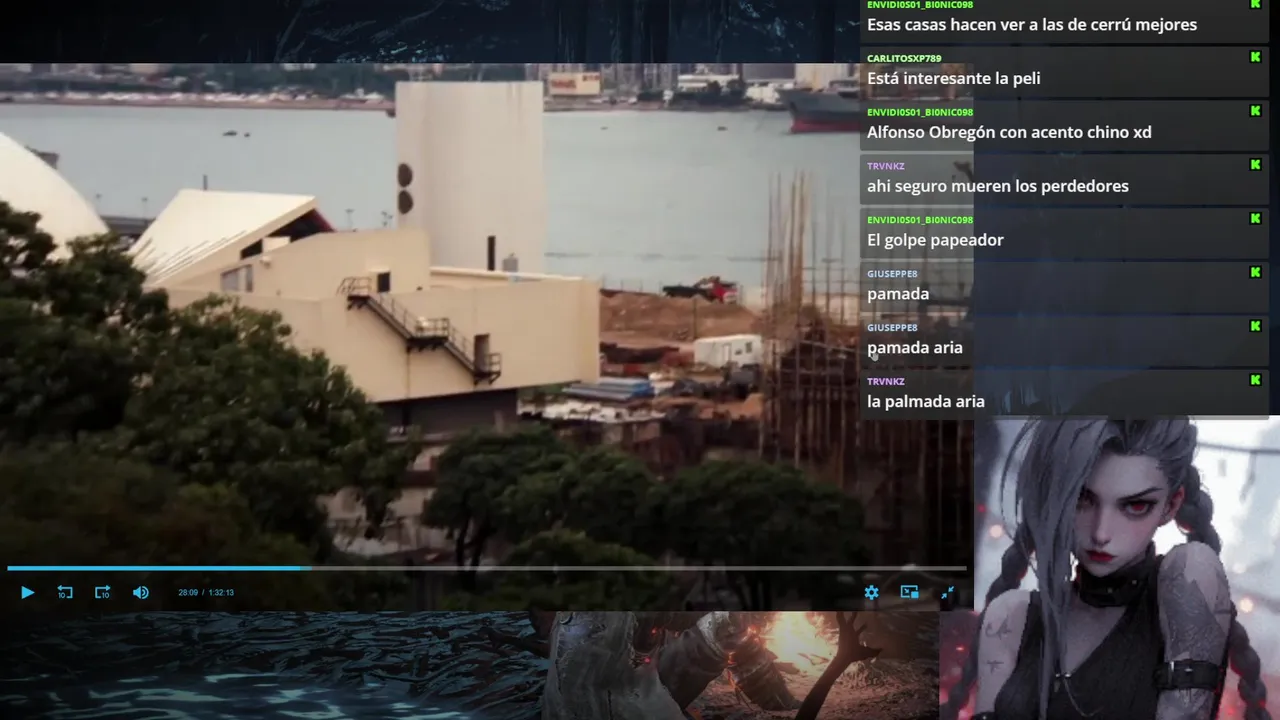1280x720 pixels.
Task: Open the player settings gear
Action: (x=871, y=593)
